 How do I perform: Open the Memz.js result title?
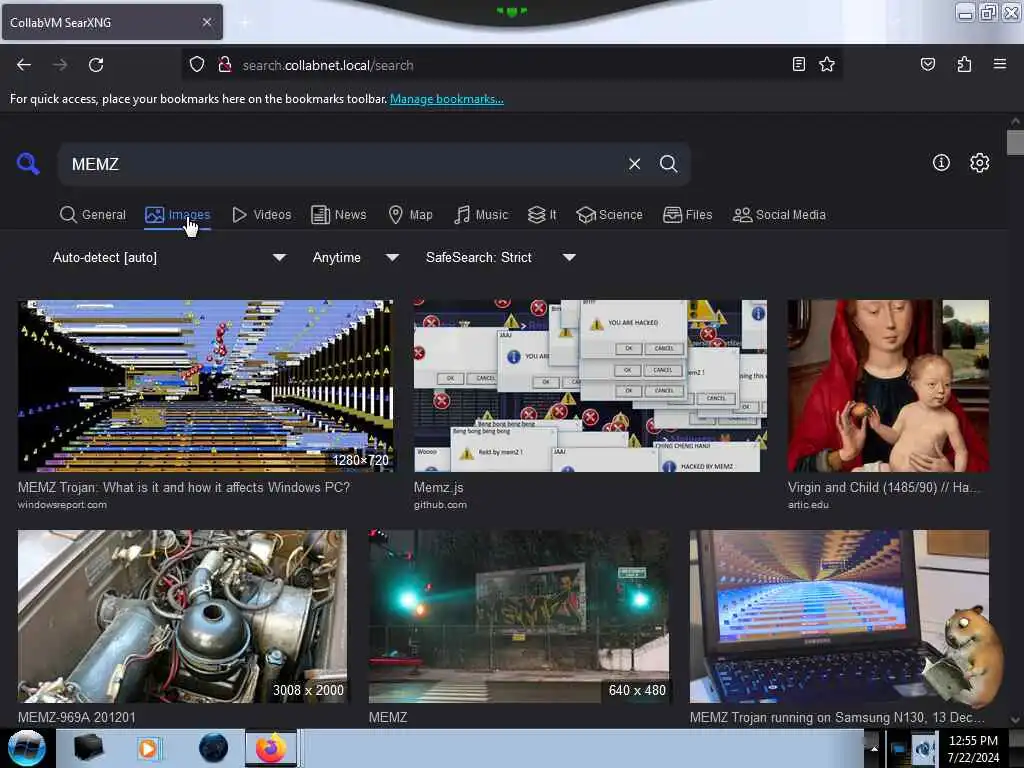[x=438, y=488]
